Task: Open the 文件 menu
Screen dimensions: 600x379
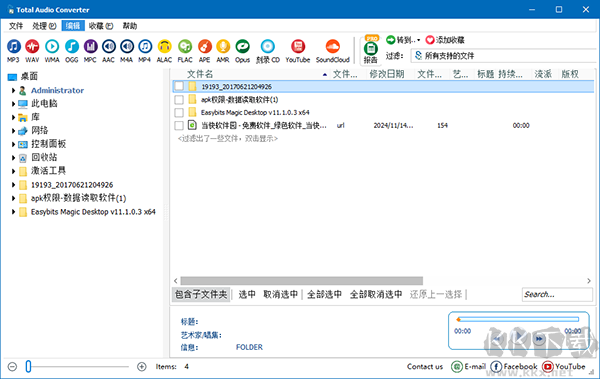Action: tap(16, 26)
